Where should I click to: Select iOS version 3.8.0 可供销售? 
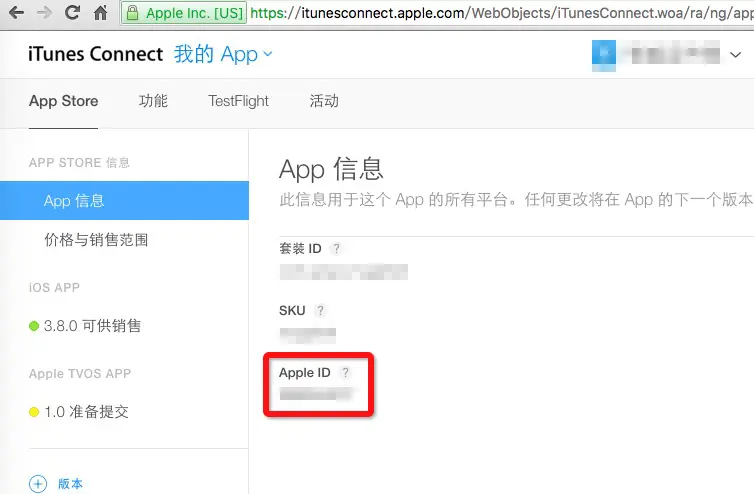pyautogui.click(x=92, y=326)
